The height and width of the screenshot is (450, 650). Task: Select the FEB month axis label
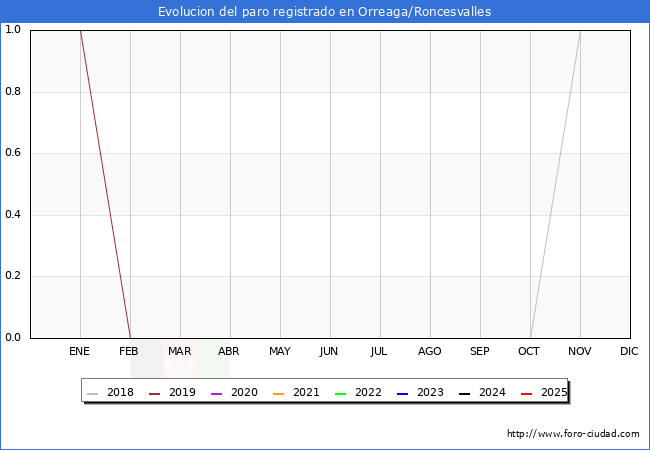pos(130,352)
